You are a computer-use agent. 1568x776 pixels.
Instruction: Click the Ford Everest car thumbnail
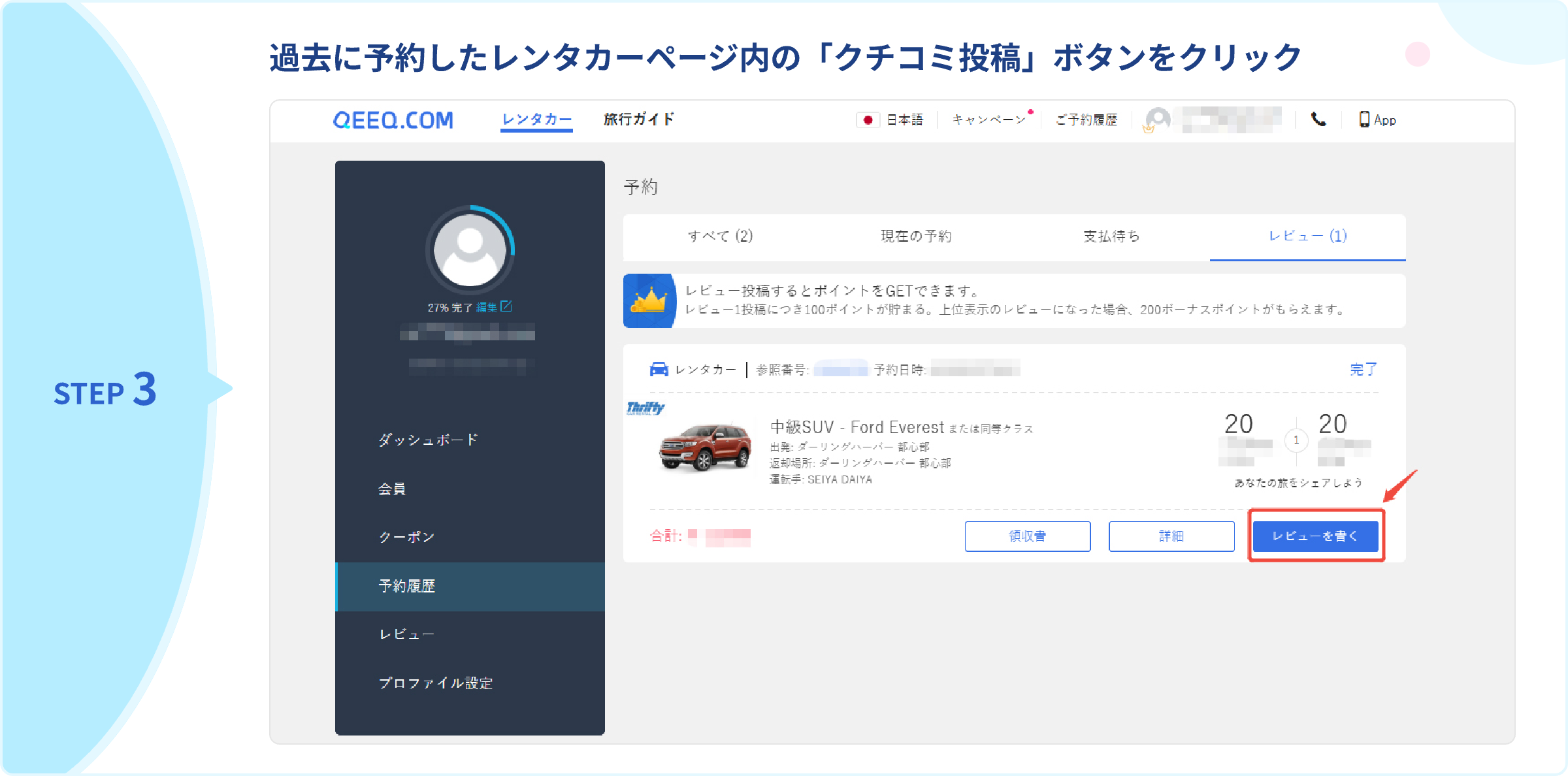coord(704,447)
